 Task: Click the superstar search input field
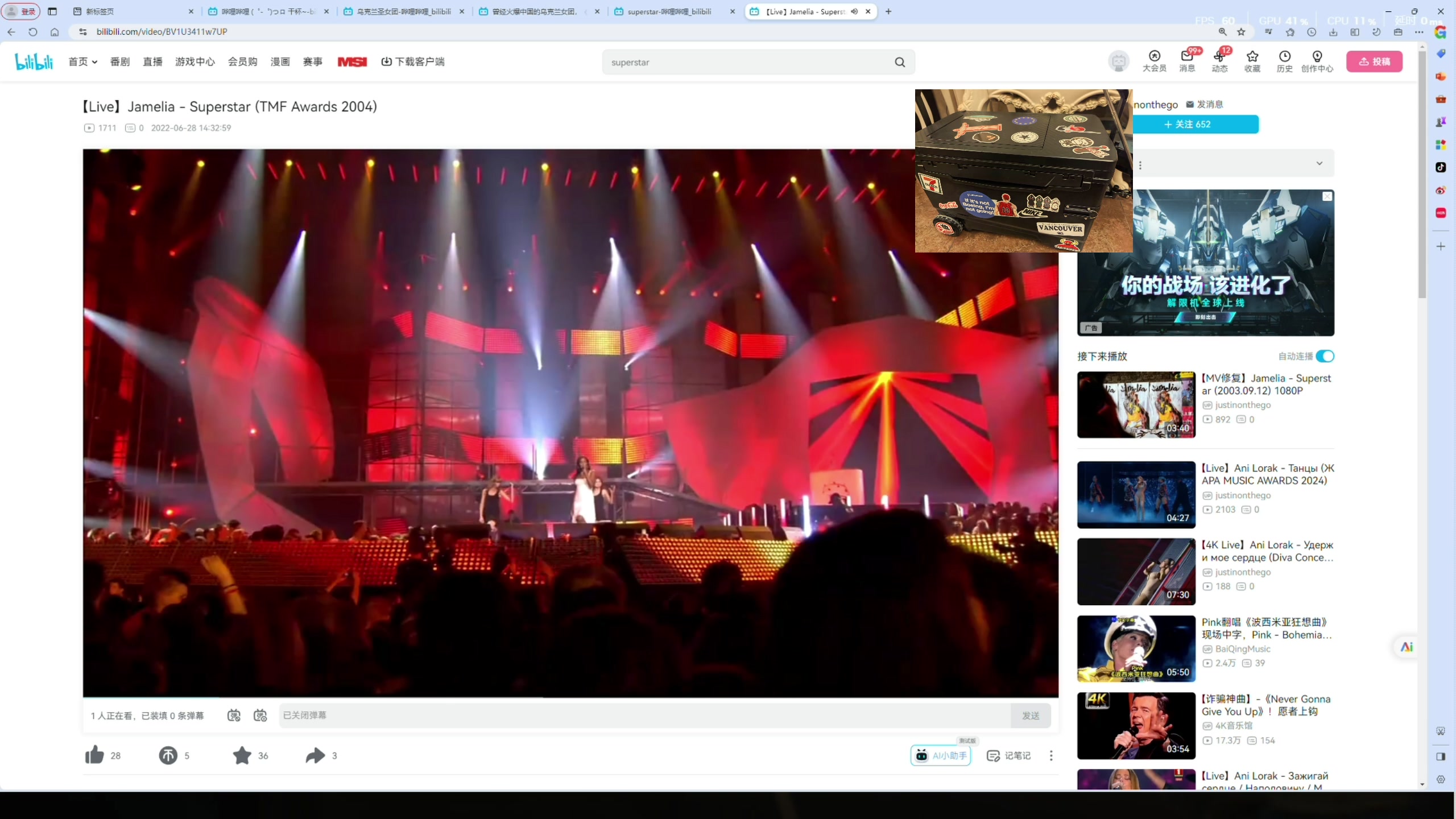click(x=748, y=62)
